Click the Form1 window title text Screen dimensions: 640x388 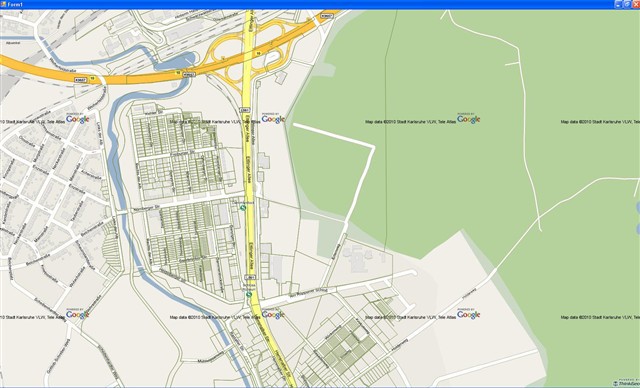pyautogui.click(x=16, y=4)
